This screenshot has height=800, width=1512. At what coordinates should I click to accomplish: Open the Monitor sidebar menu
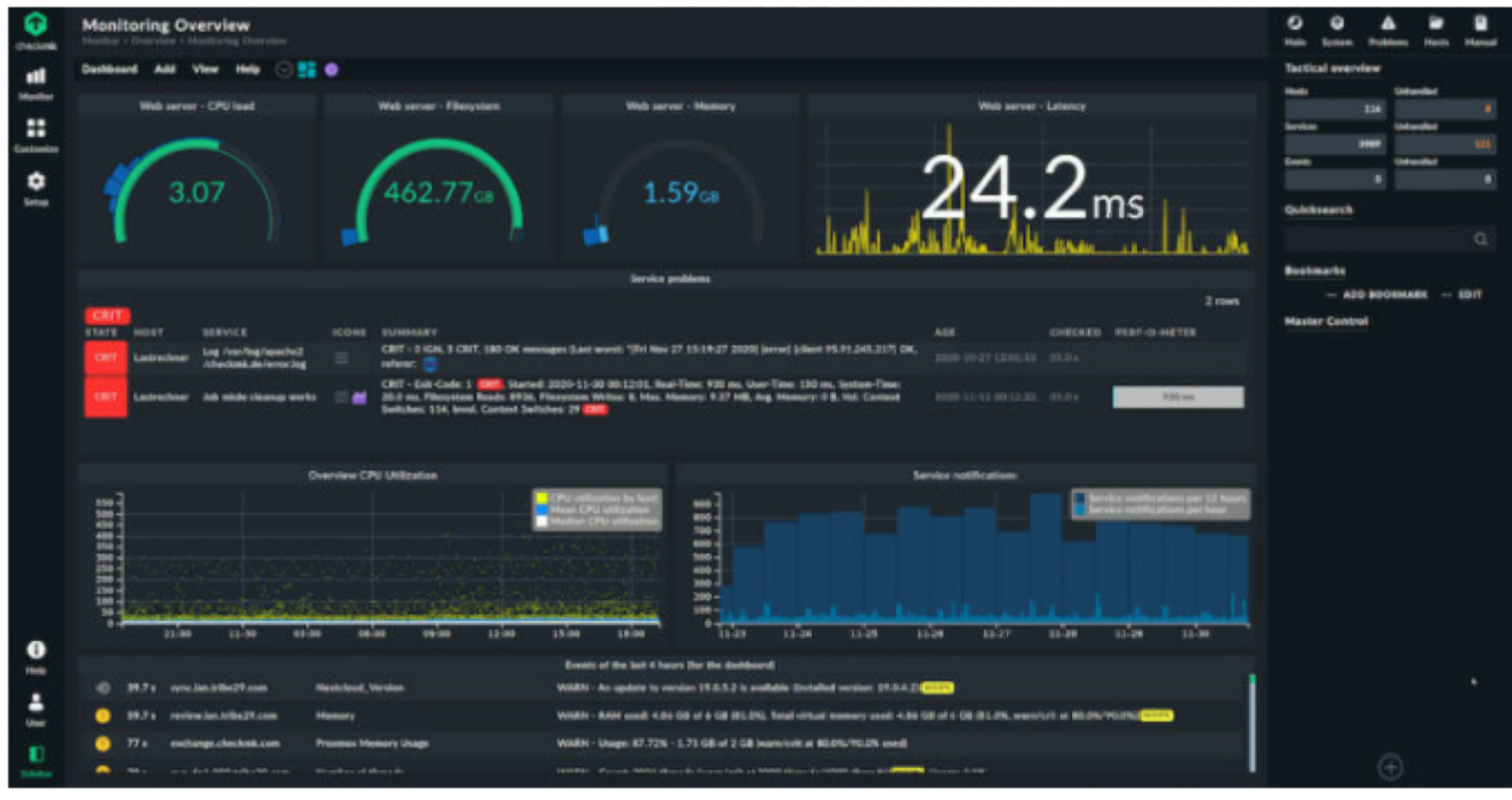(x=35, y=84)
